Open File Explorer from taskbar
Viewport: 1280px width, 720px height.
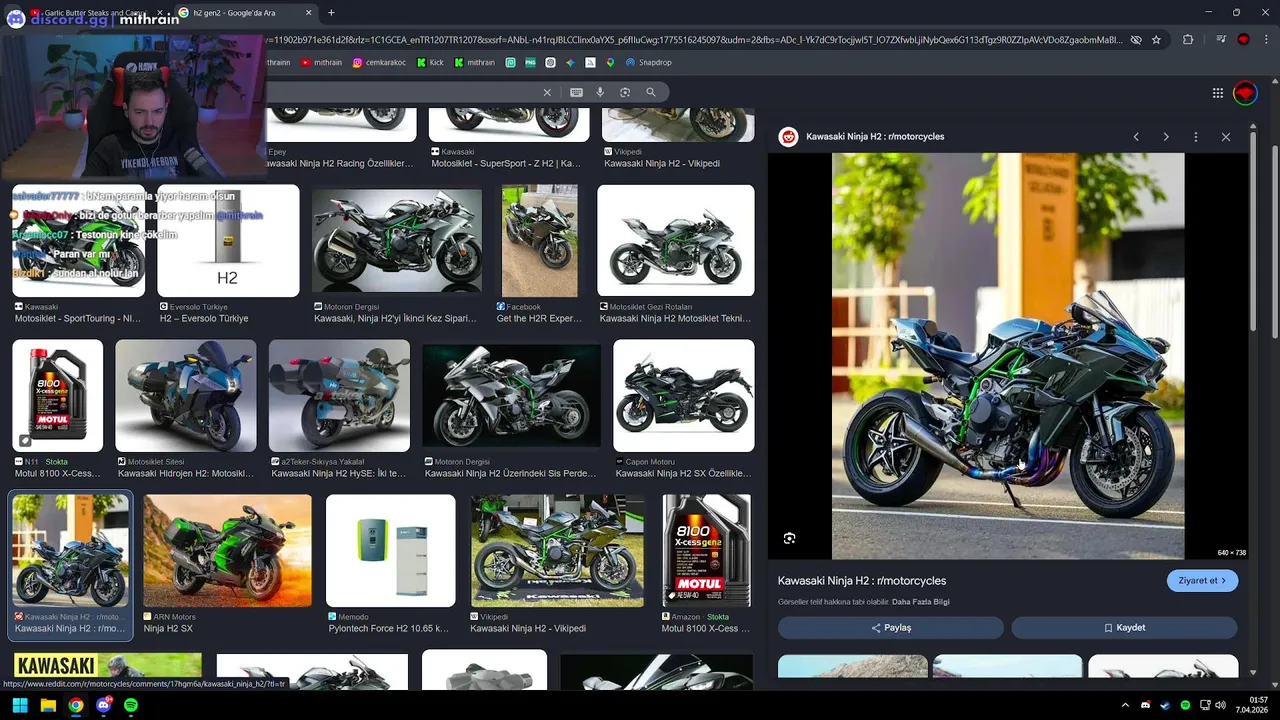[47, 705]
